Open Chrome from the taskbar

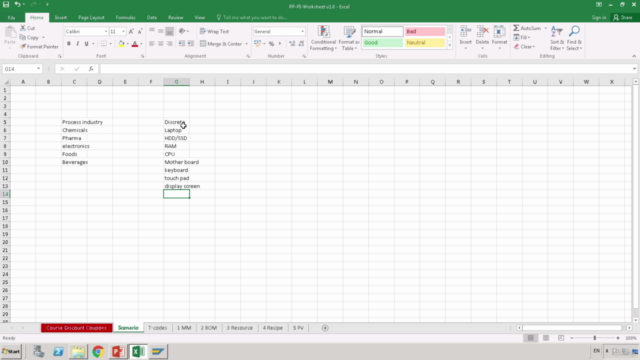[98, 351]
